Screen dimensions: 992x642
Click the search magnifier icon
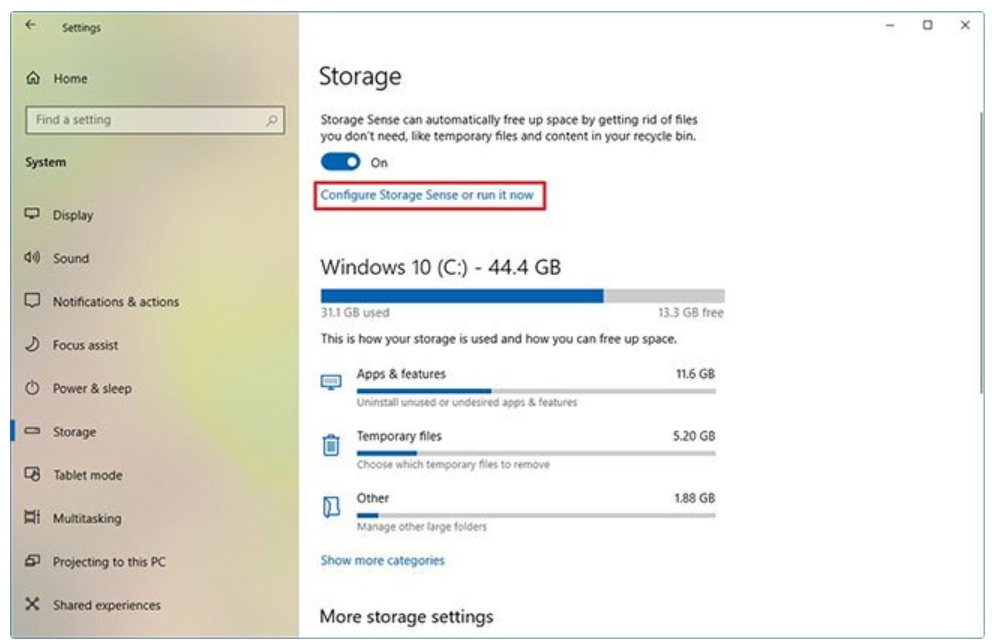pyautogui.click(x=271, y=120)
